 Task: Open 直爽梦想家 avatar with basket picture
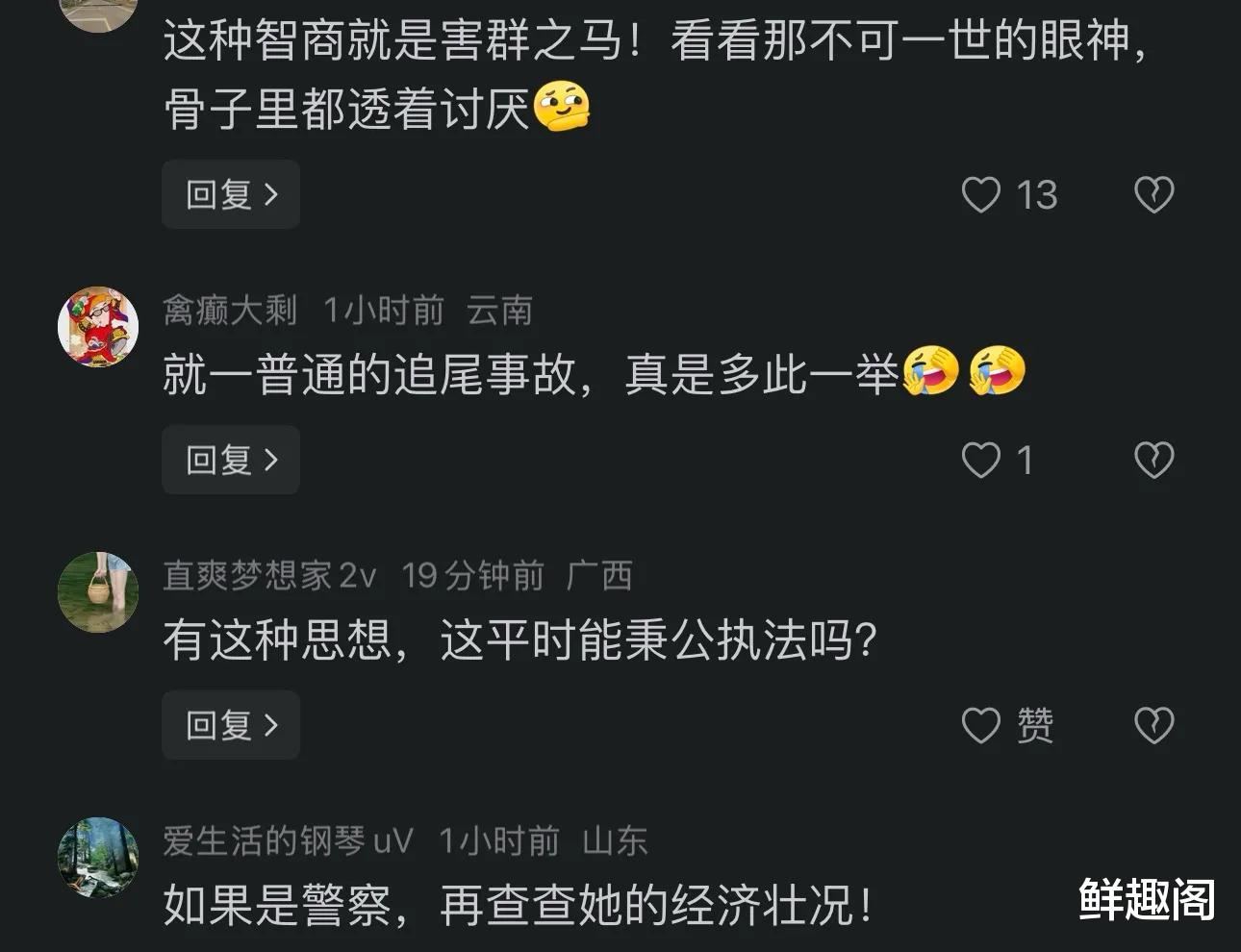click(x=98, y=592)
